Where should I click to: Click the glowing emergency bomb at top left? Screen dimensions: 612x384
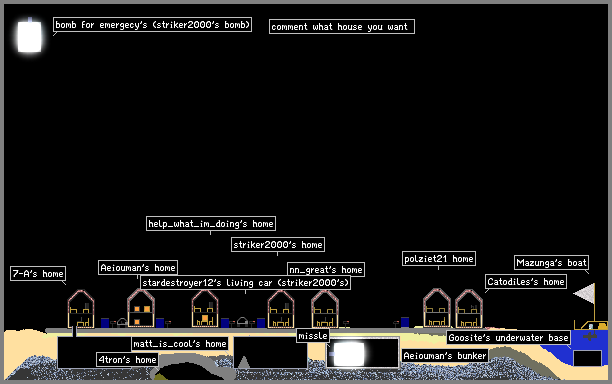tap(29, 36)
